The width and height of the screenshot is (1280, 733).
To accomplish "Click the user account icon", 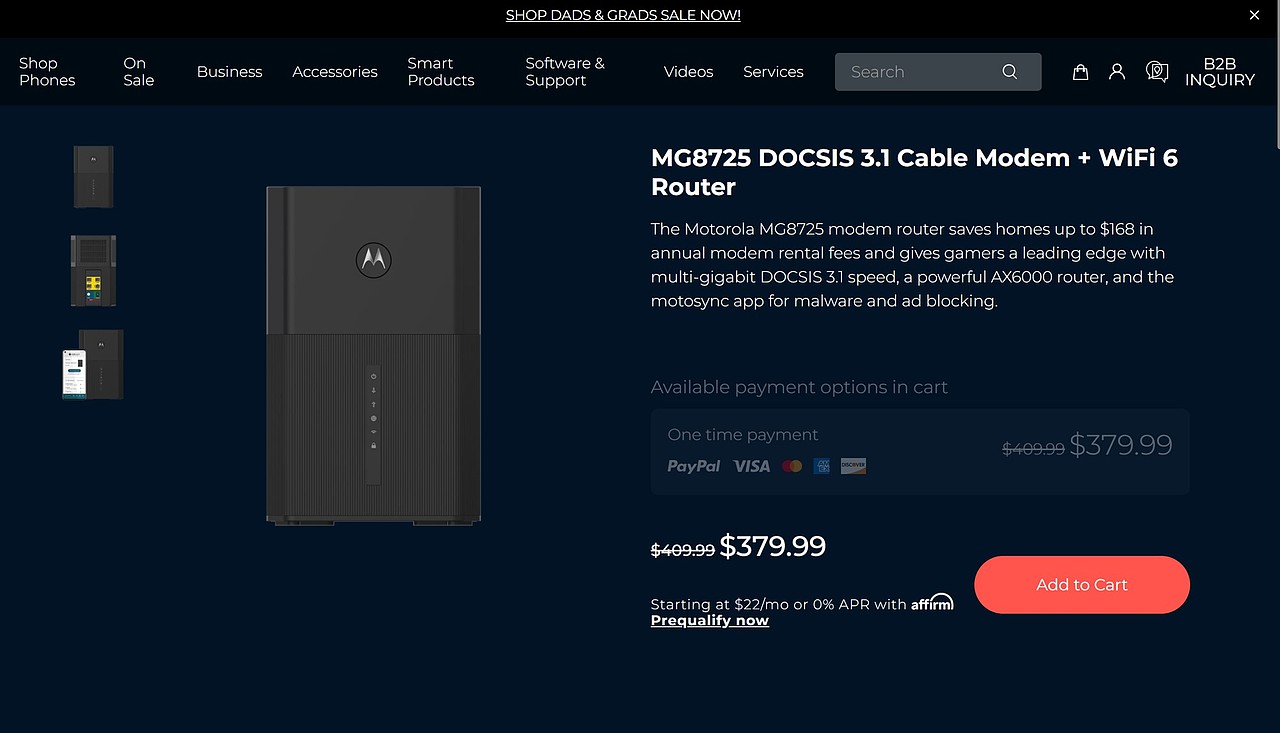I will 1117,72.
